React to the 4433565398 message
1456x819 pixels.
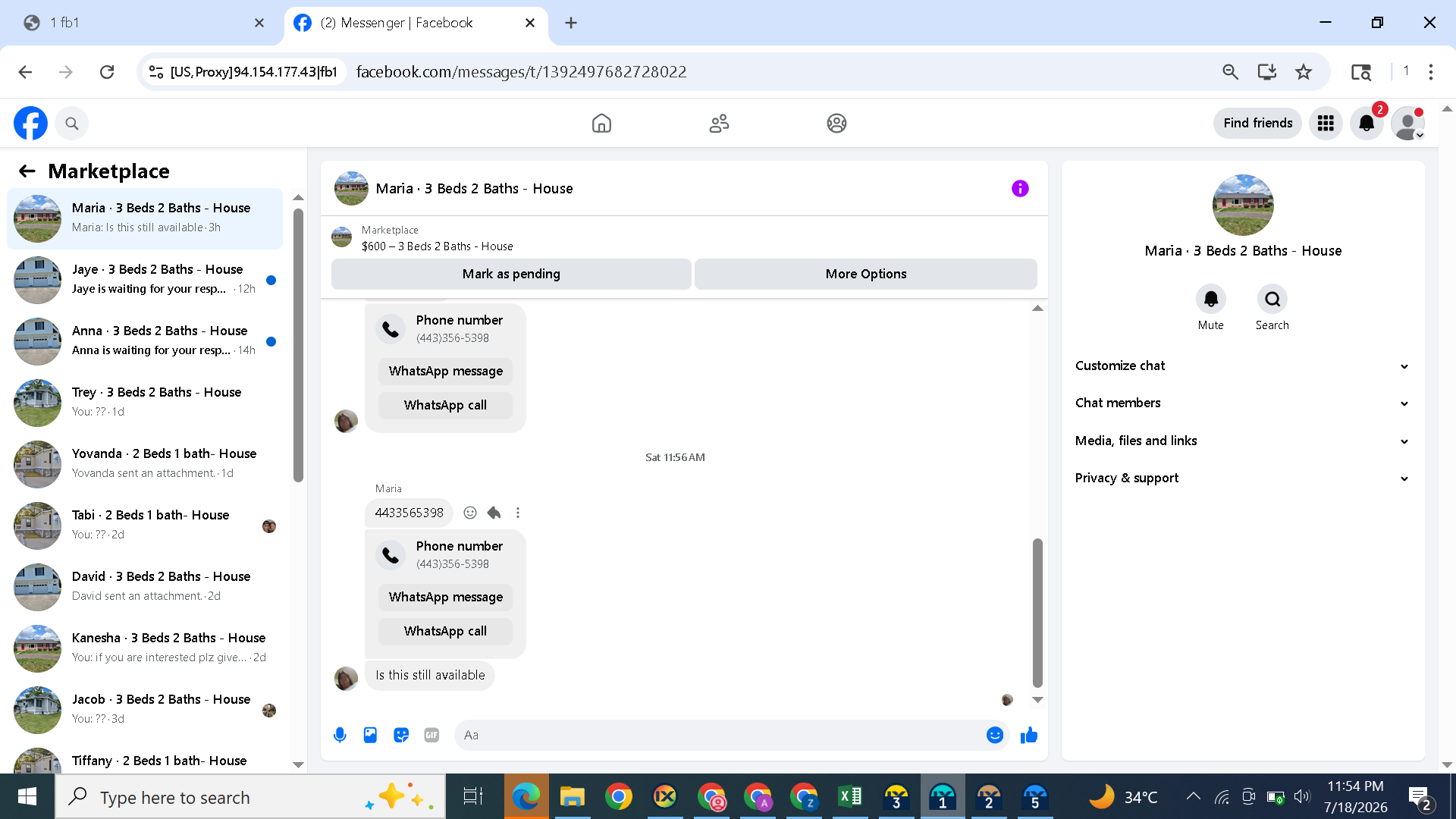pyautogui.click(x=470, y=513)
